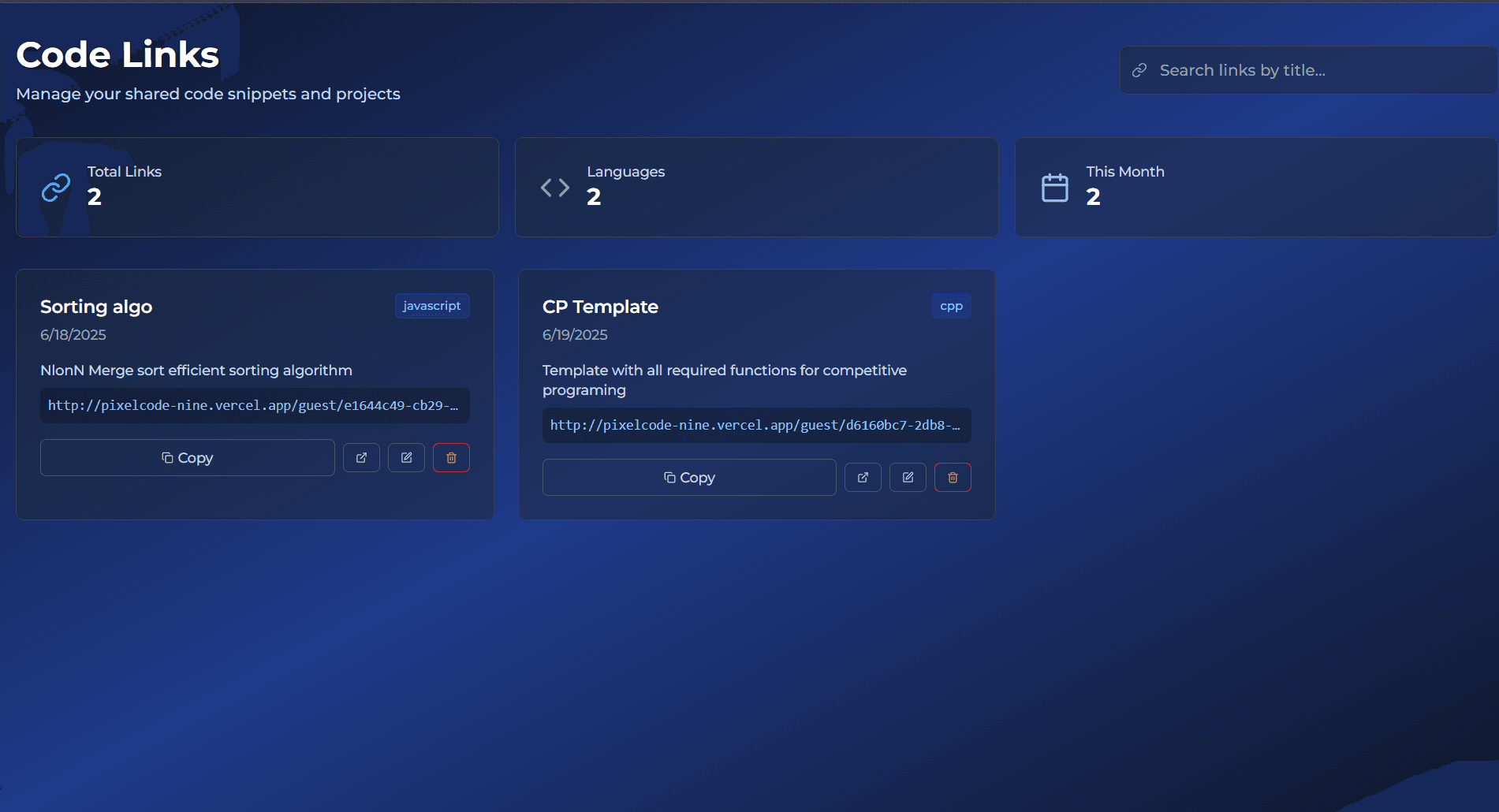Open CP Template link externally
The image size is (1499, 812).
click(x=863, y=478)
